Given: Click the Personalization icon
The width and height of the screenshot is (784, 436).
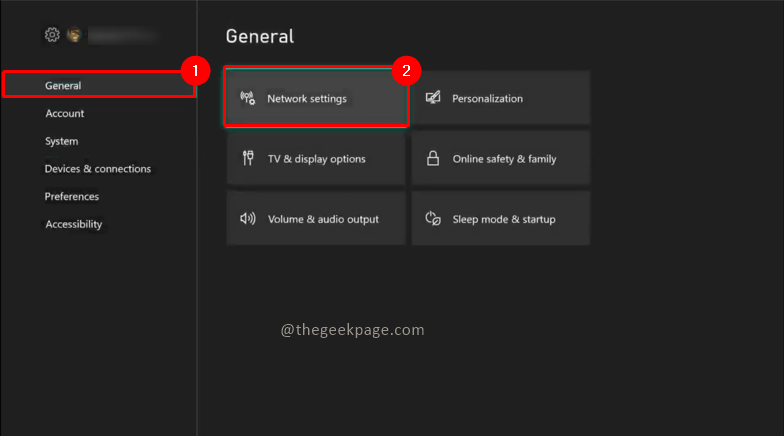Looking at the screenshot, I should click(433, 98).
